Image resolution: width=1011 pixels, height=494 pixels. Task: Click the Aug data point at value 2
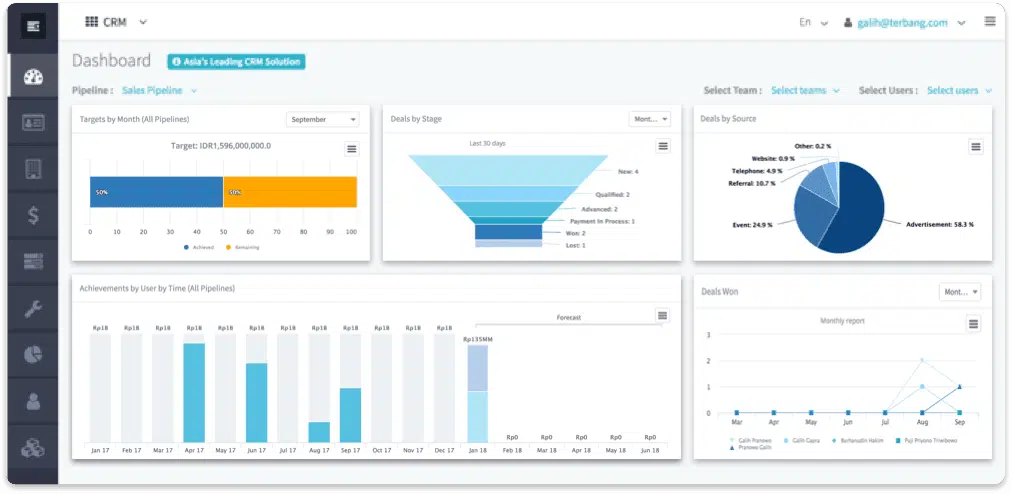(922, 360)
